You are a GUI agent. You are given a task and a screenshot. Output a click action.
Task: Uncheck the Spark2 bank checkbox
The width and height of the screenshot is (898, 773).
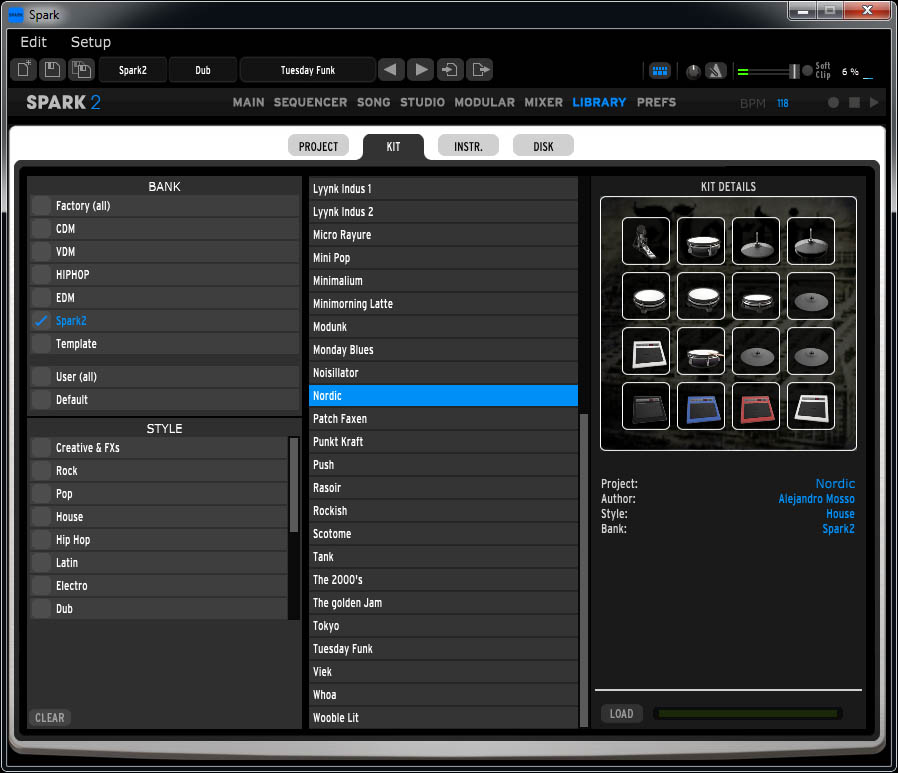[41, 321]
